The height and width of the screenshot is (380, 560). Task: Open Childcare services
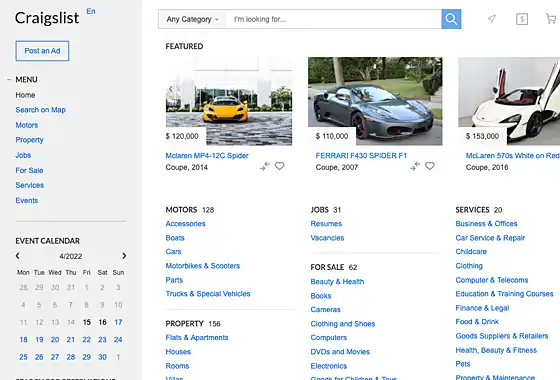tap(471, 251)
